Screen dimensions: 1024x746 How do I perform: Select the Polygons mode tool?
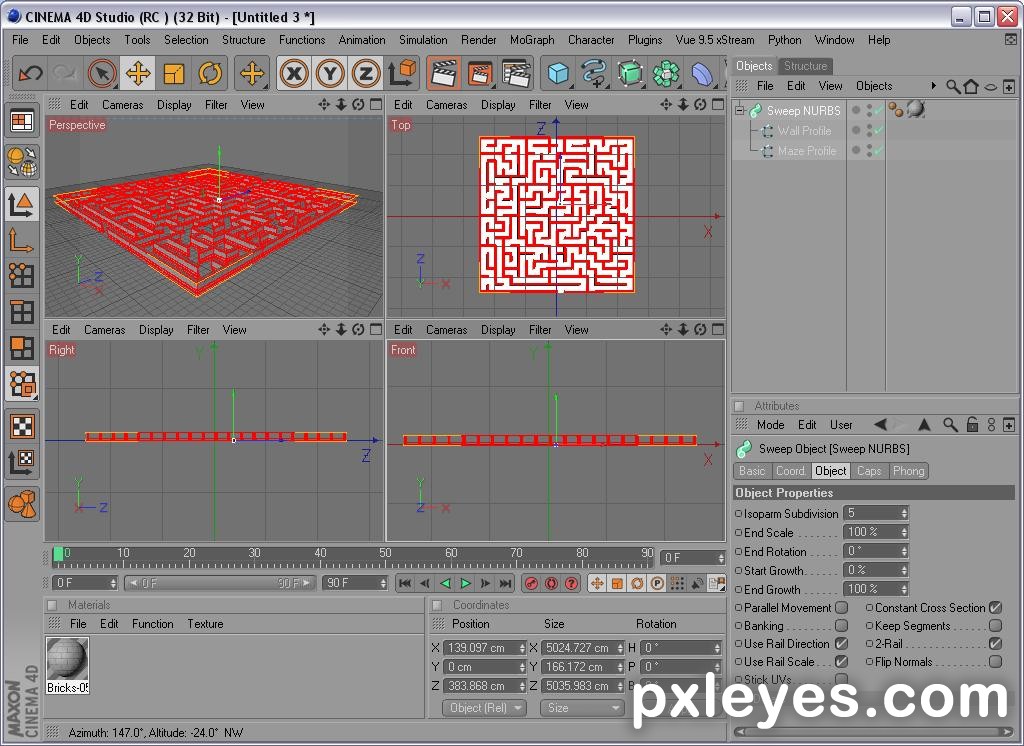22,348
